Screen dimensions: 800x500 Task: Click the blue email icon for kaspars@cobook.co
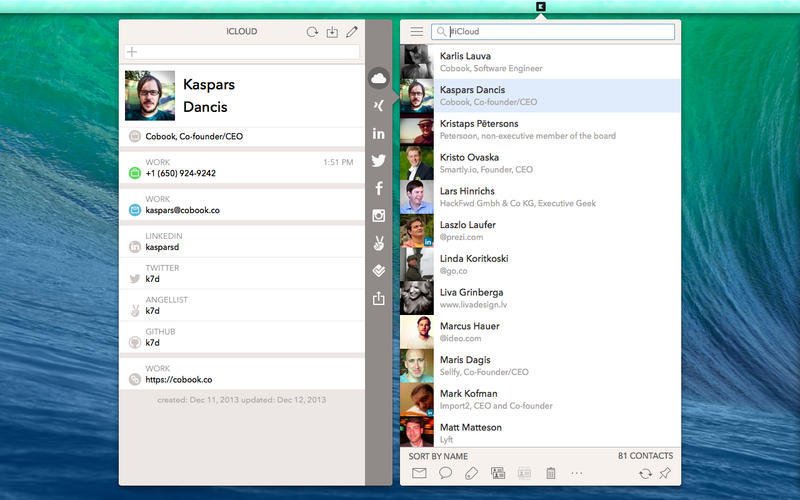pyautogui.click(x=135, y=210)
